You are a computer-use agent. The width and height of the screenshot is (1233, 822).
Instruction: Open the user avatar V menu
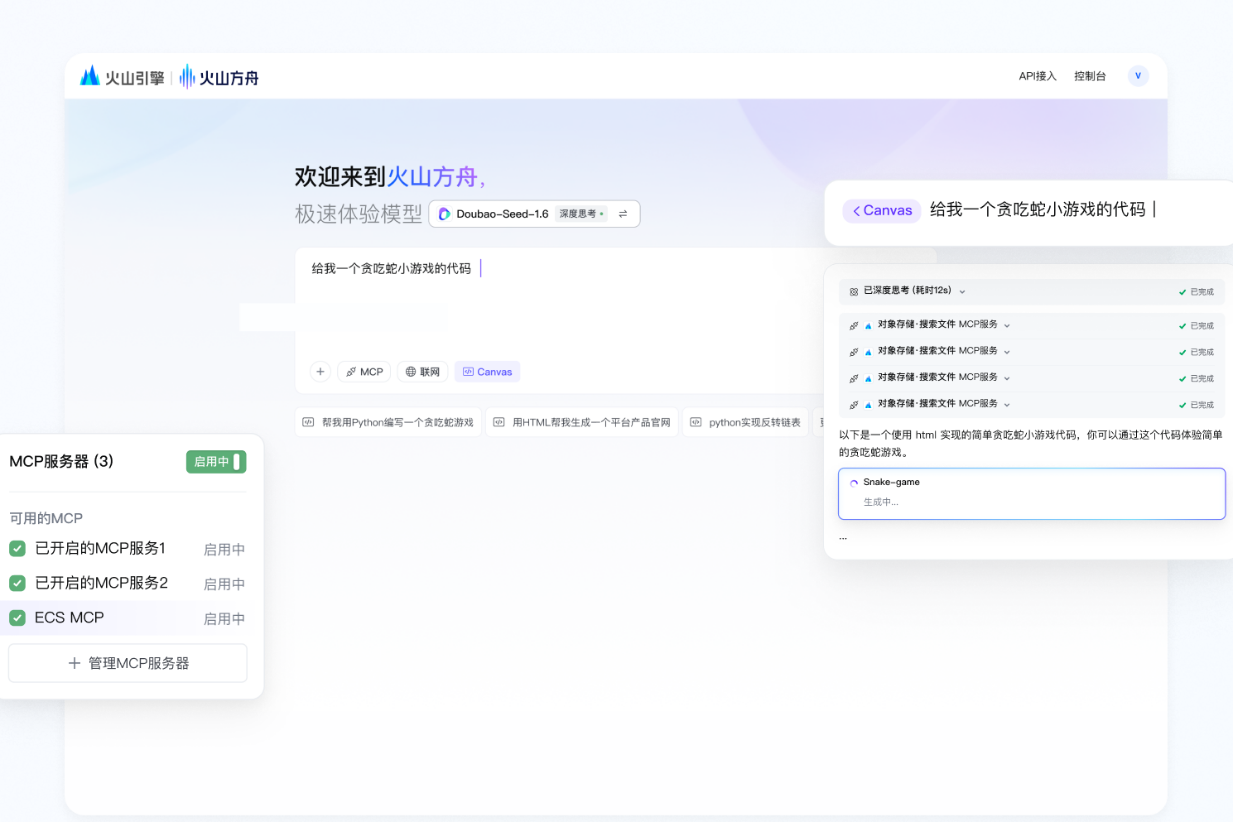pos(1138,76)
